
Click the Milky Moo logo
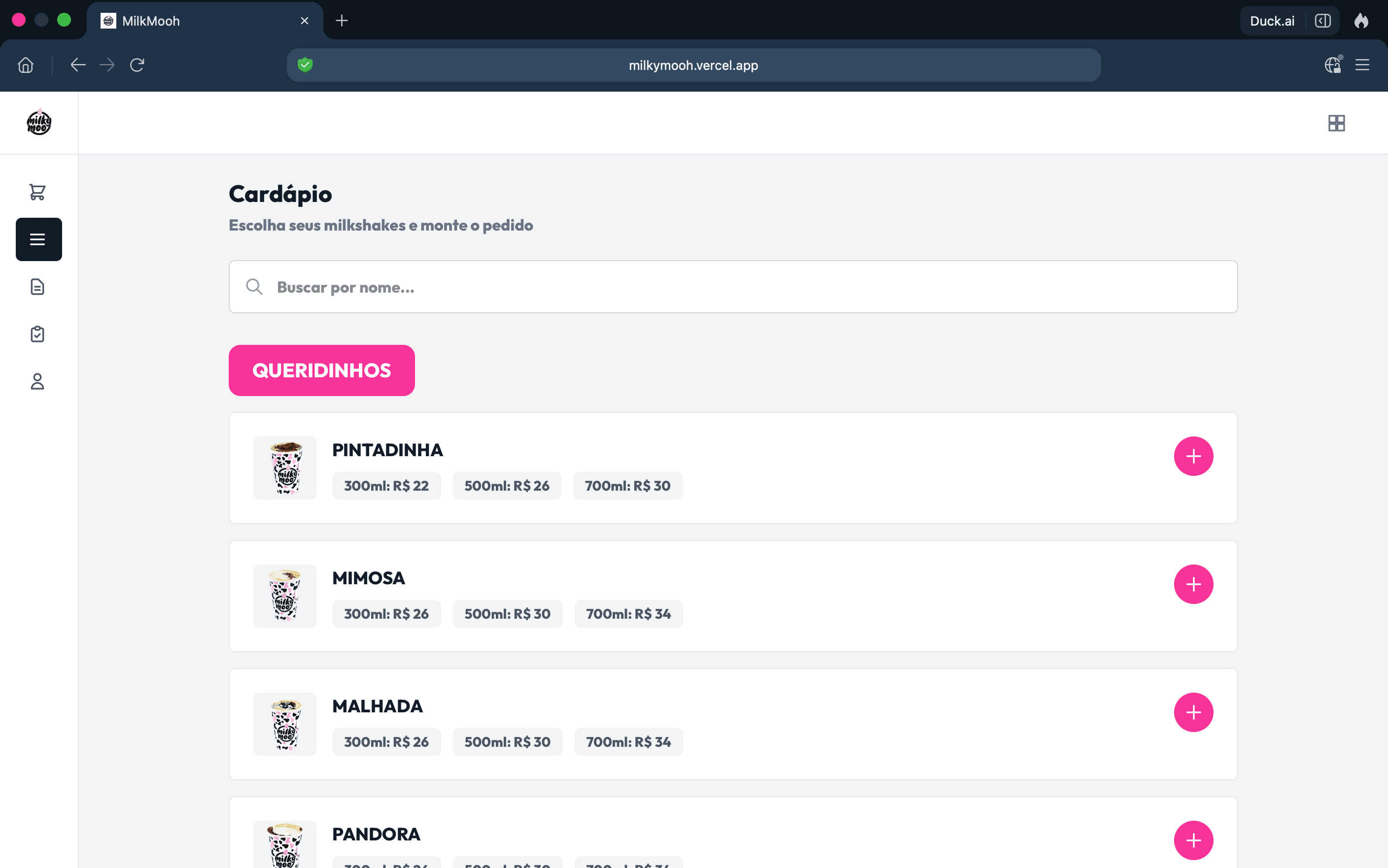(x=39, y=122)
